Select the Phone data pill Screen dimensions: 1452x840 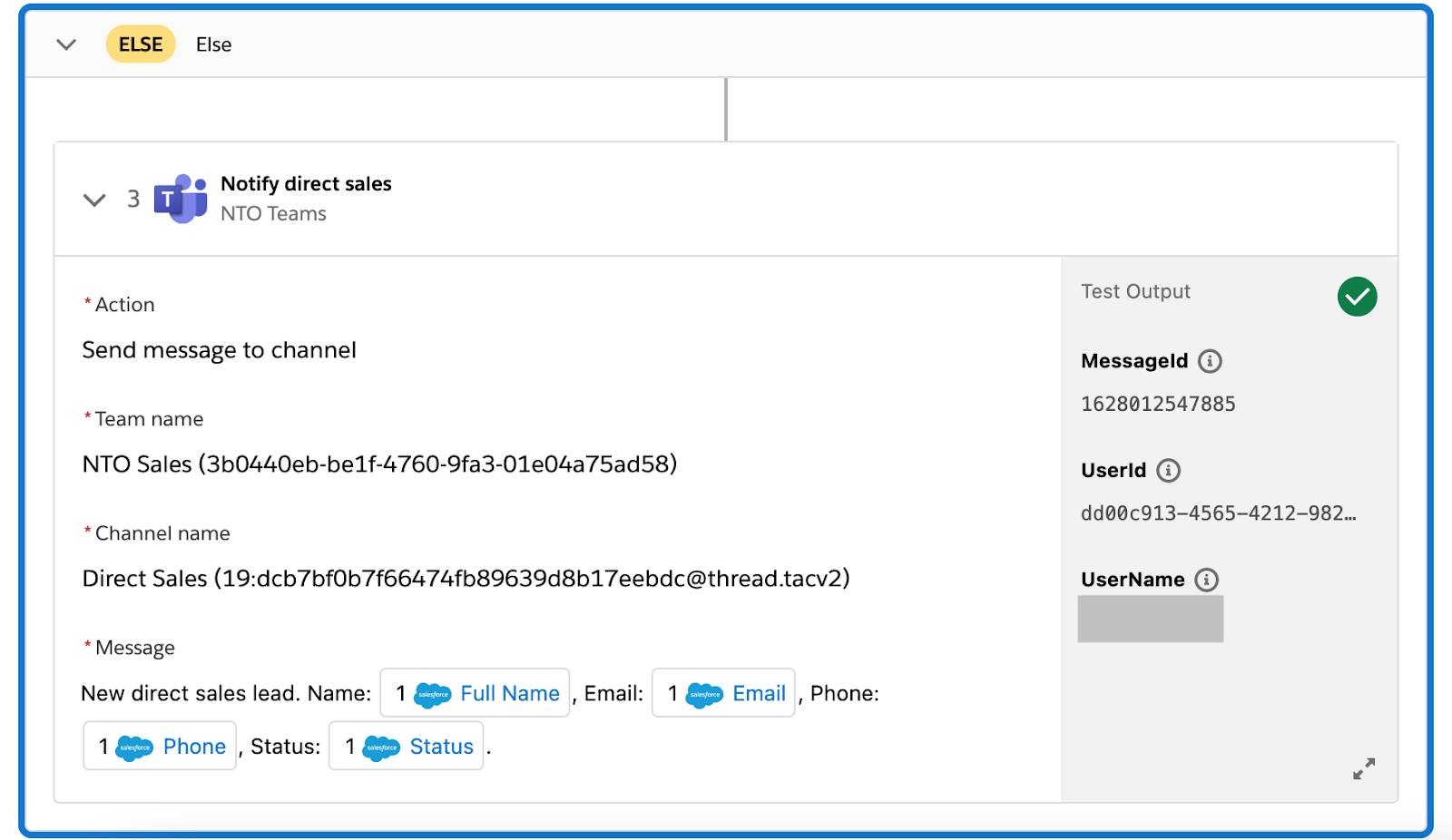pyautogui.click(x=160, y=746)
